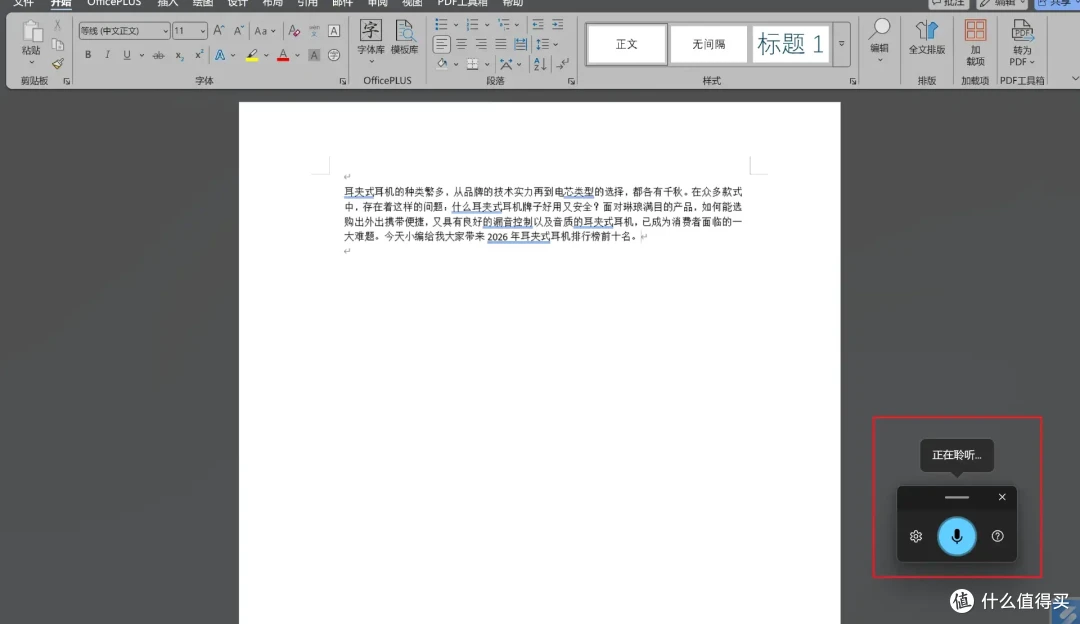Image resolution: width=1080 pixels, height=624 pixels.
Task: Toggle center alignment
Action: (461, 44)
